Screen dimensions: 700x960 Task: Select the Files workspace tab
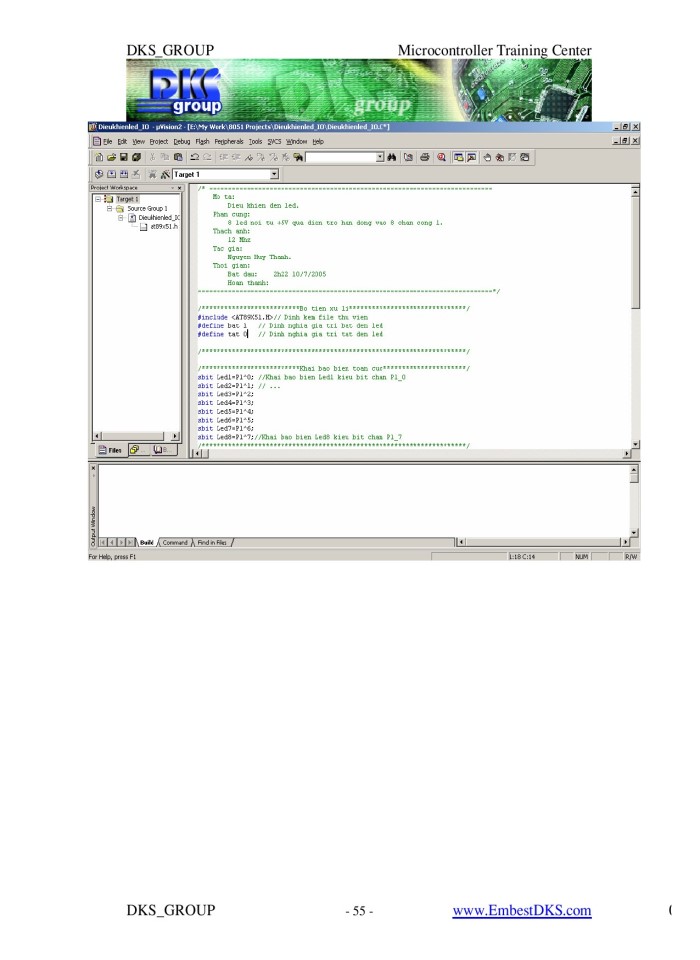coord(109,450)
